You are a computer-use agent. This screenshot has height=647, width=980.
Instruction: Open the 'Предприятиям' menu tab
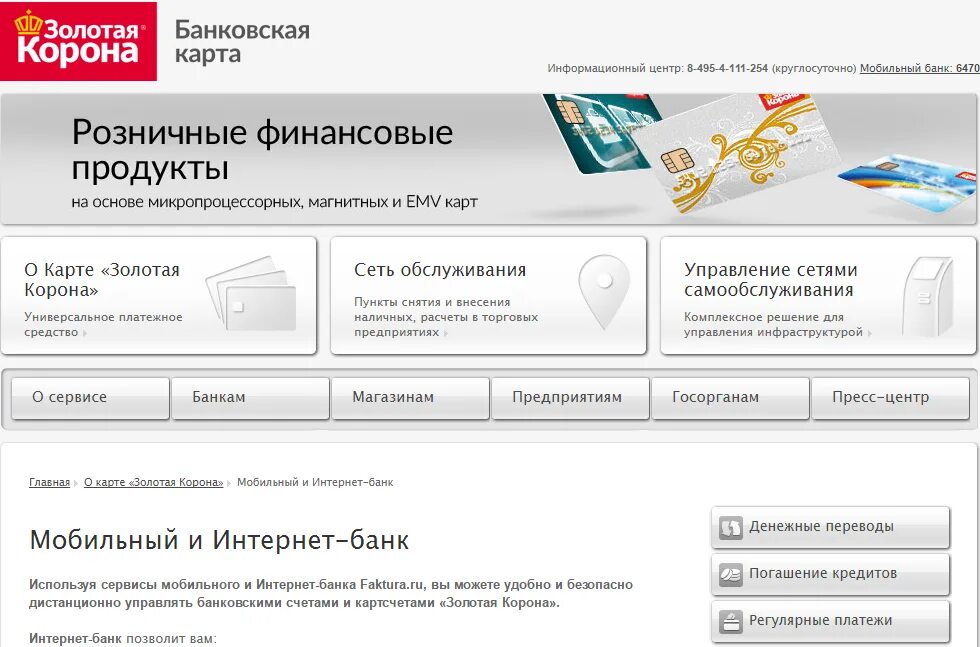click(x=570, y=398)
